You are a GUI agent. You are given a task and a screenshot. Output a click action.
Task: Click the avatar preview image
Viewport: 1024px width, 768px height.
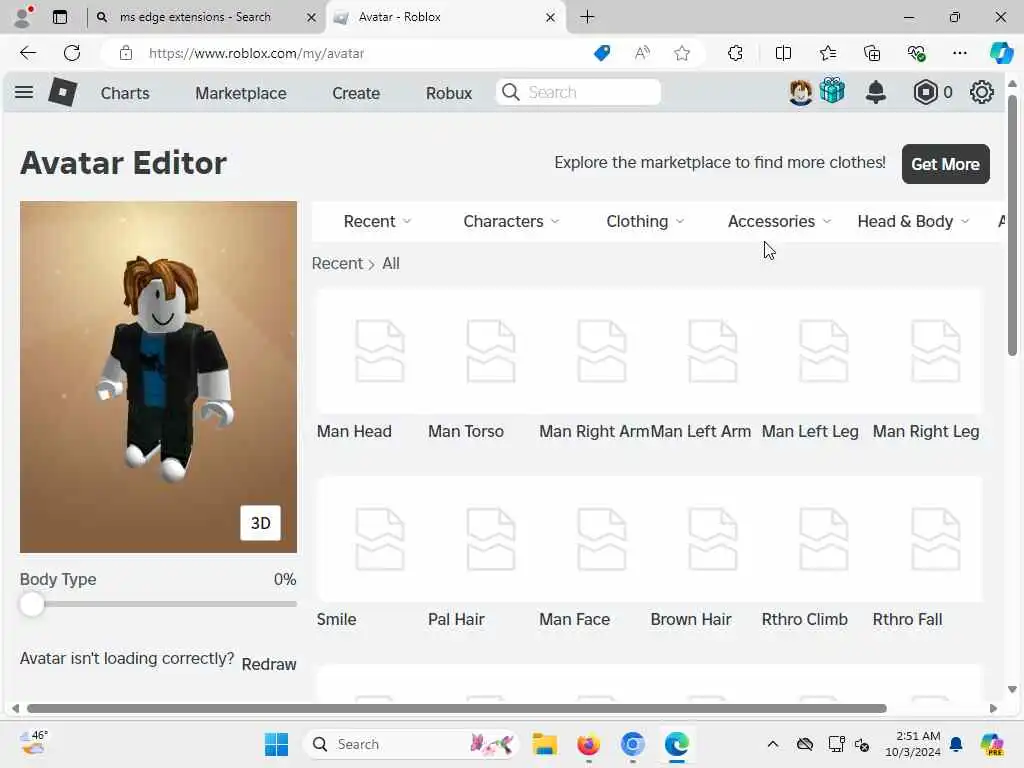point(158,377)
